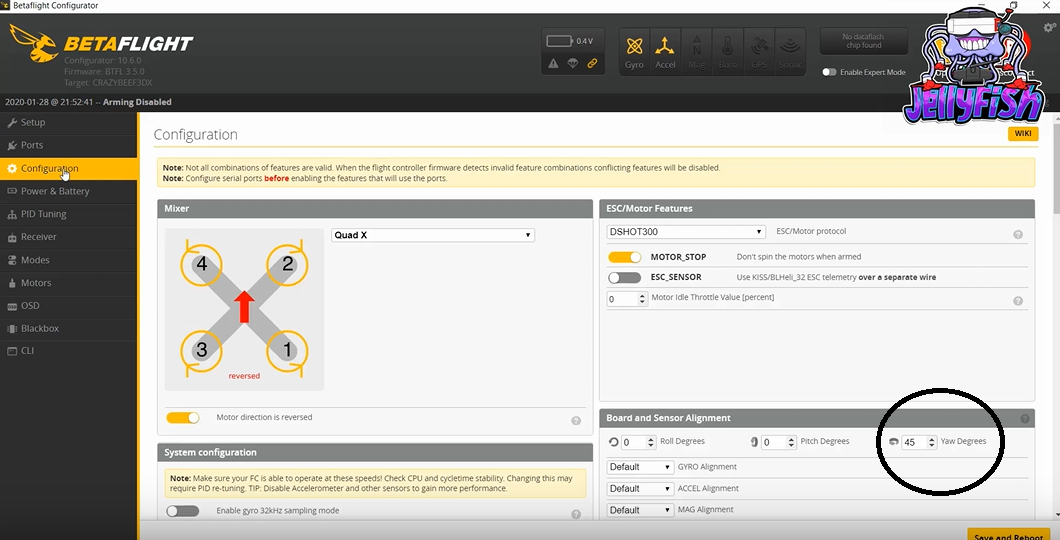Click the Pitch Degrees input field
Image resolution: width=1060 pixels, height=540 pixels.
[778, 443]
